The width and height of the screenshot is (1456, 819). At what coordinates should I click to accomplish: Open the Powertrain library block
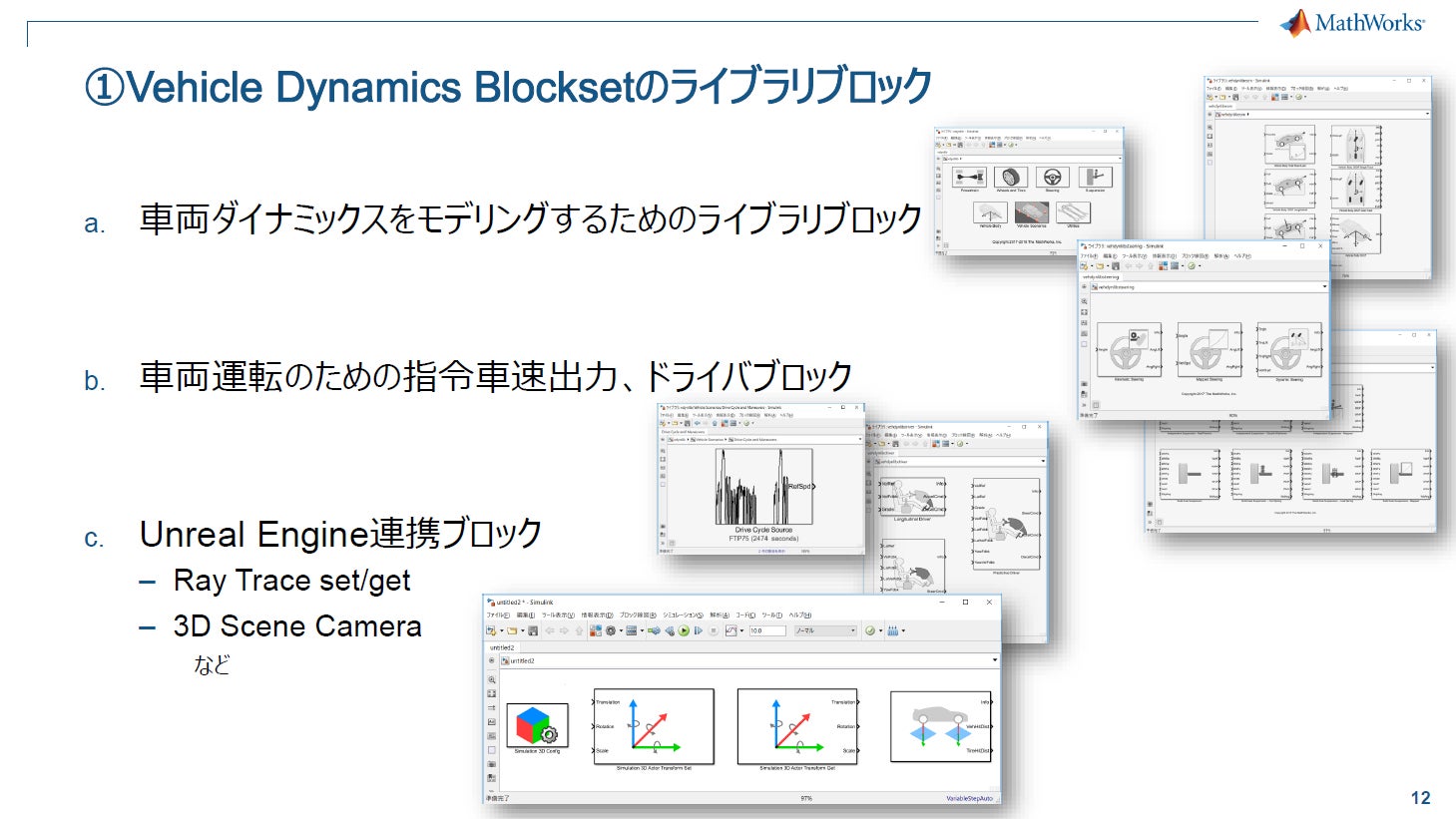coord(970,178)
